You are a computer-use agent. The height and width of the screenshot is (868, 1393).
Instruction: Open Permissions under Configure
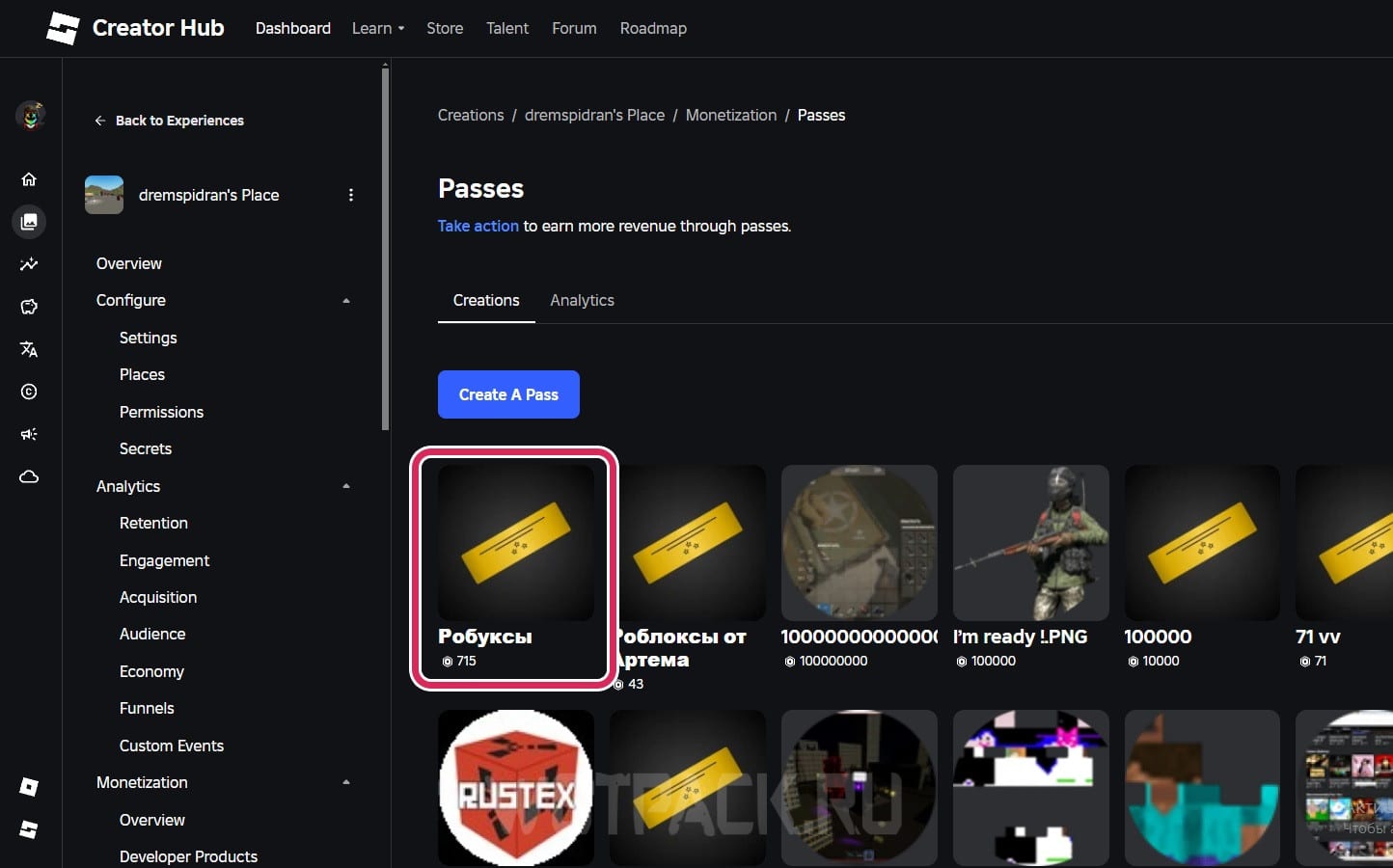pyautogui.click(x=161, y=412)
